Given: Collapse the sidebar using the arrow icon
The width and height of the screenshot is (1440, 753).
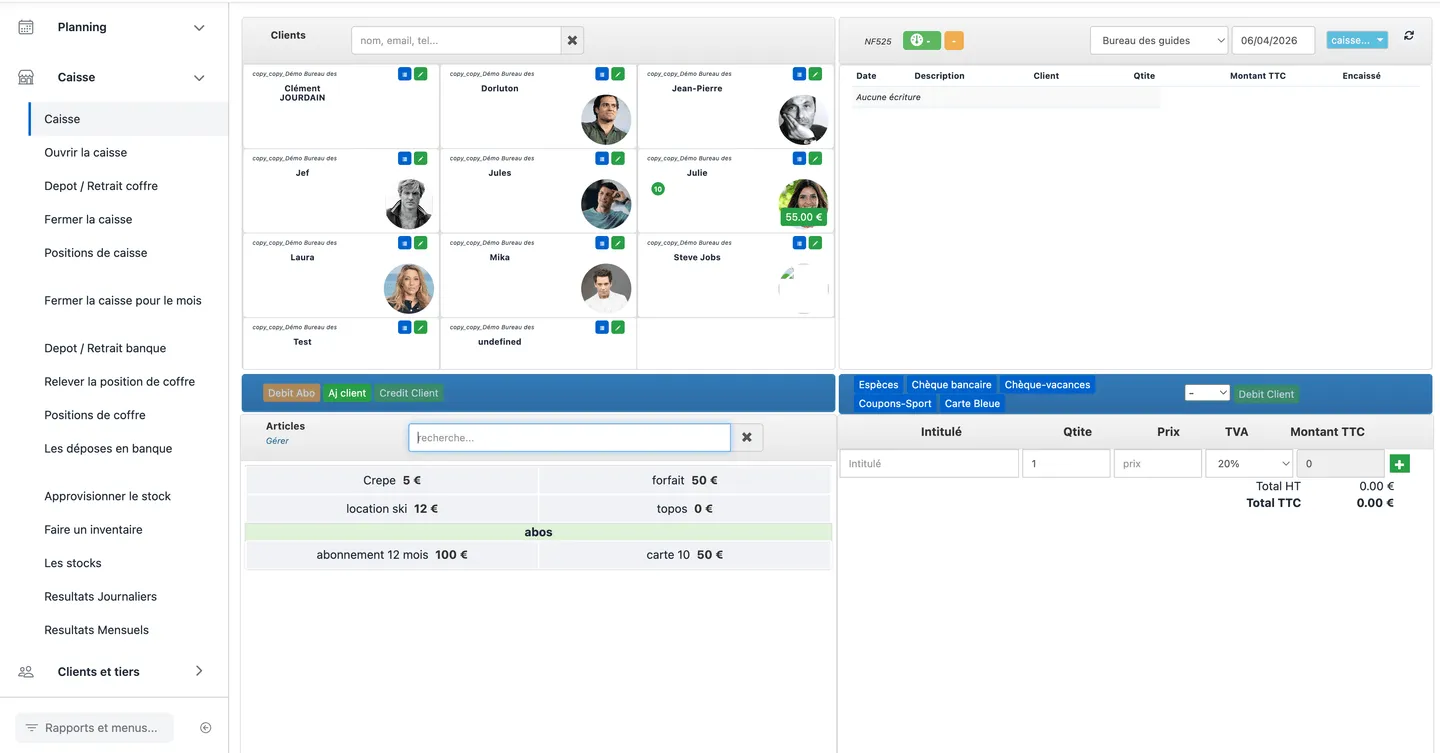Looking at the screenshot, I should (x=206, y=728).
